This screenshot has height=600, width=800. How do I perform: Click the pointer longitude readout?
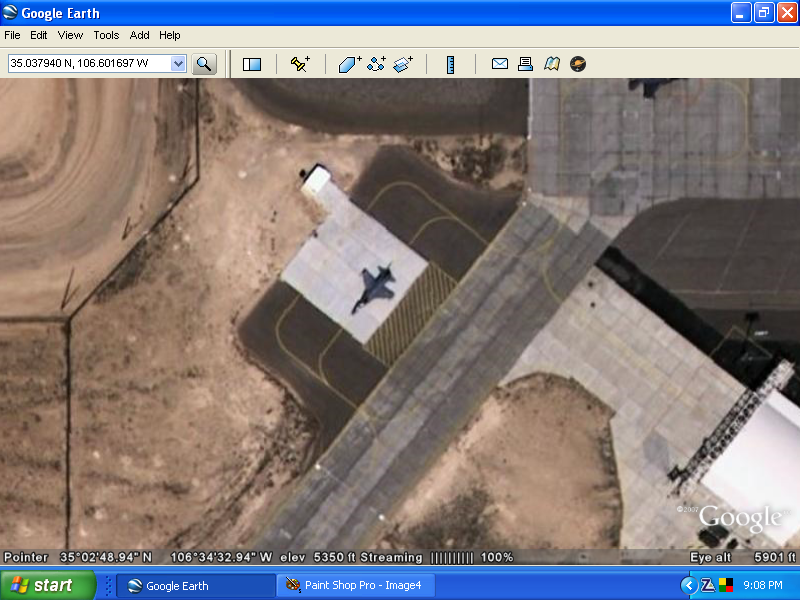[221, 557]
